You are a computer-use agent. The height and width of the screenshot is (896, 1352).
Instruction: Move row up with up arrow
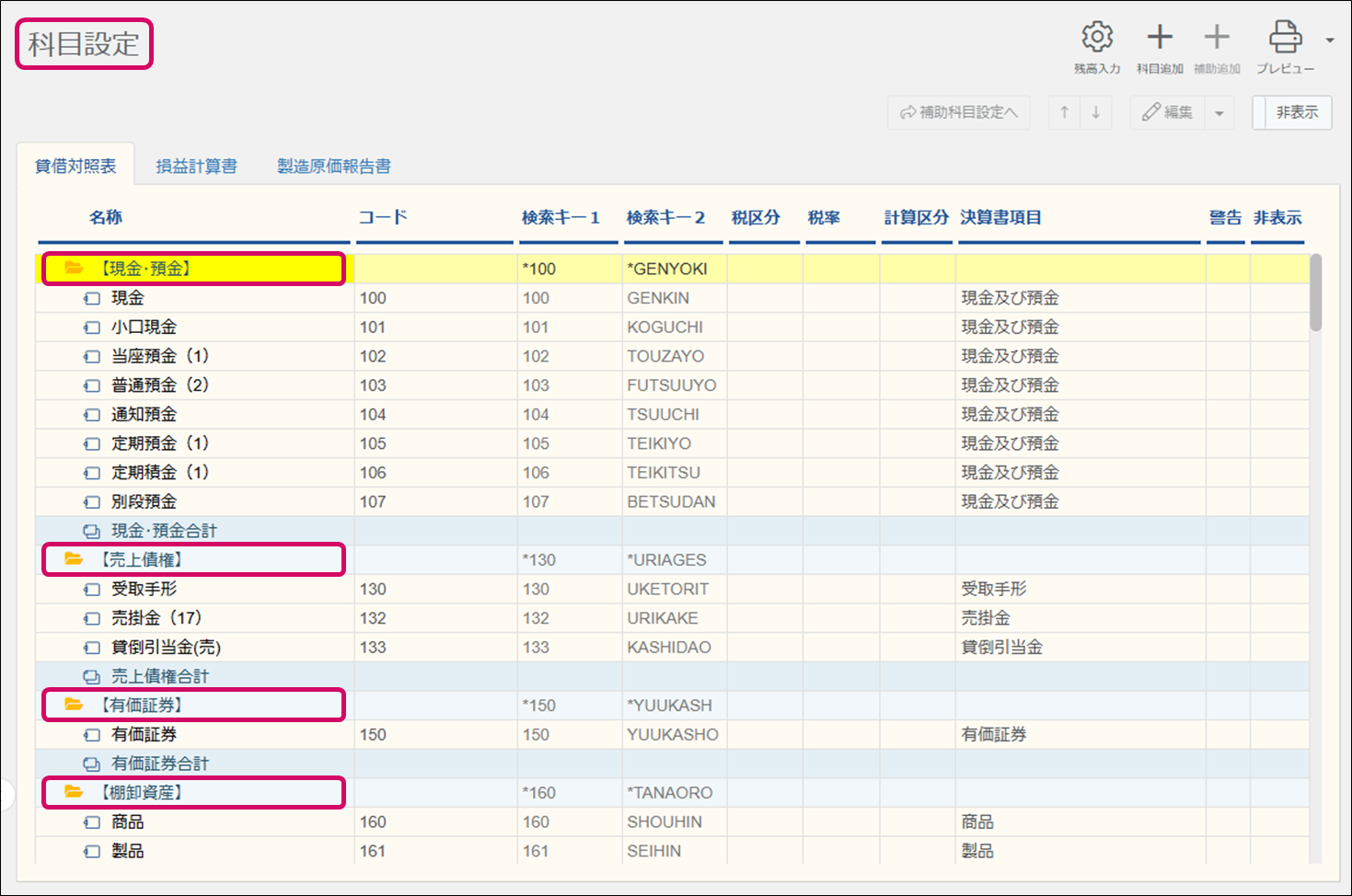point(1064,112)
